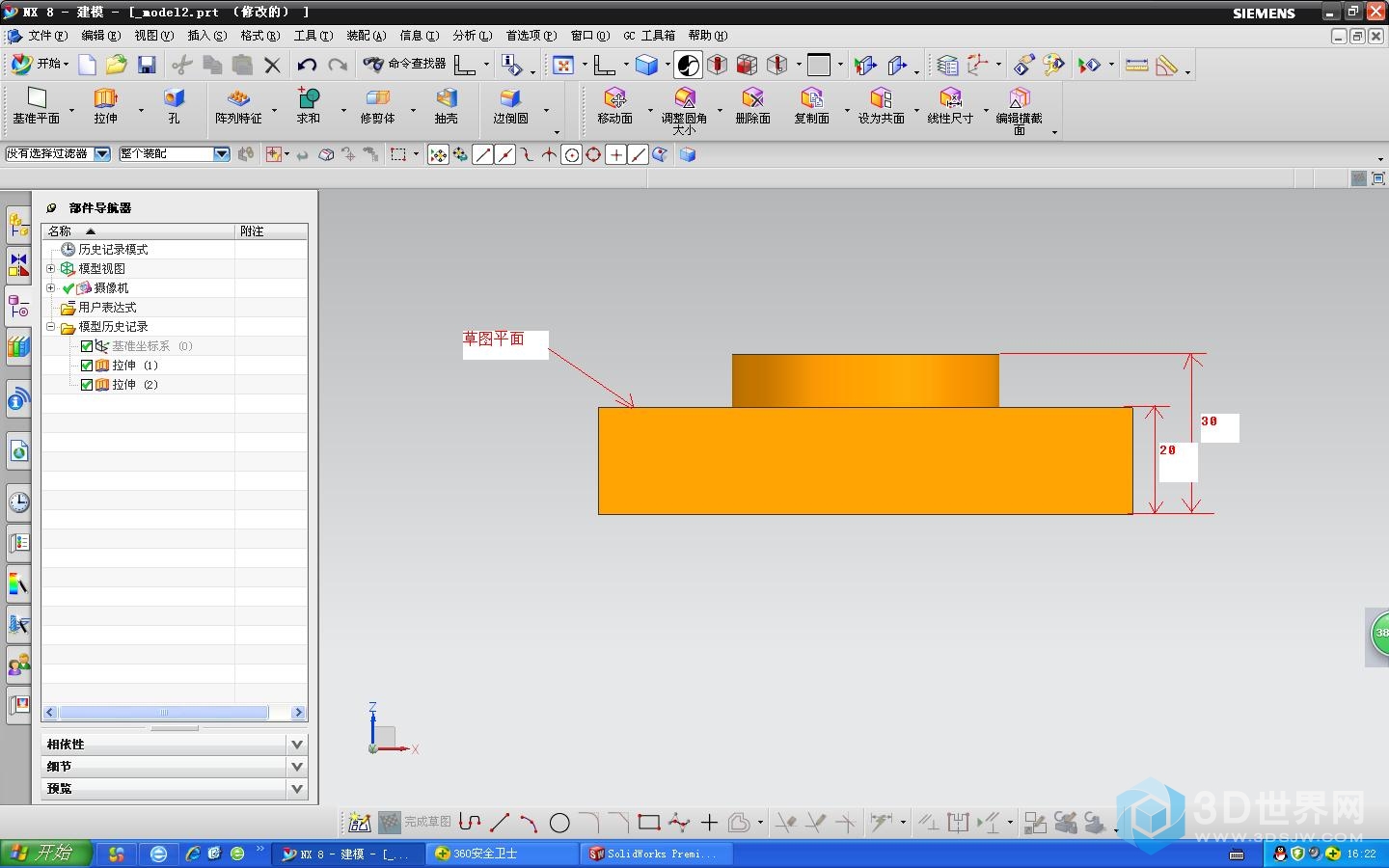Viewport: 1389px width, 868px height.
Task: Click the 开始 application start button
Action: [39, 65]
